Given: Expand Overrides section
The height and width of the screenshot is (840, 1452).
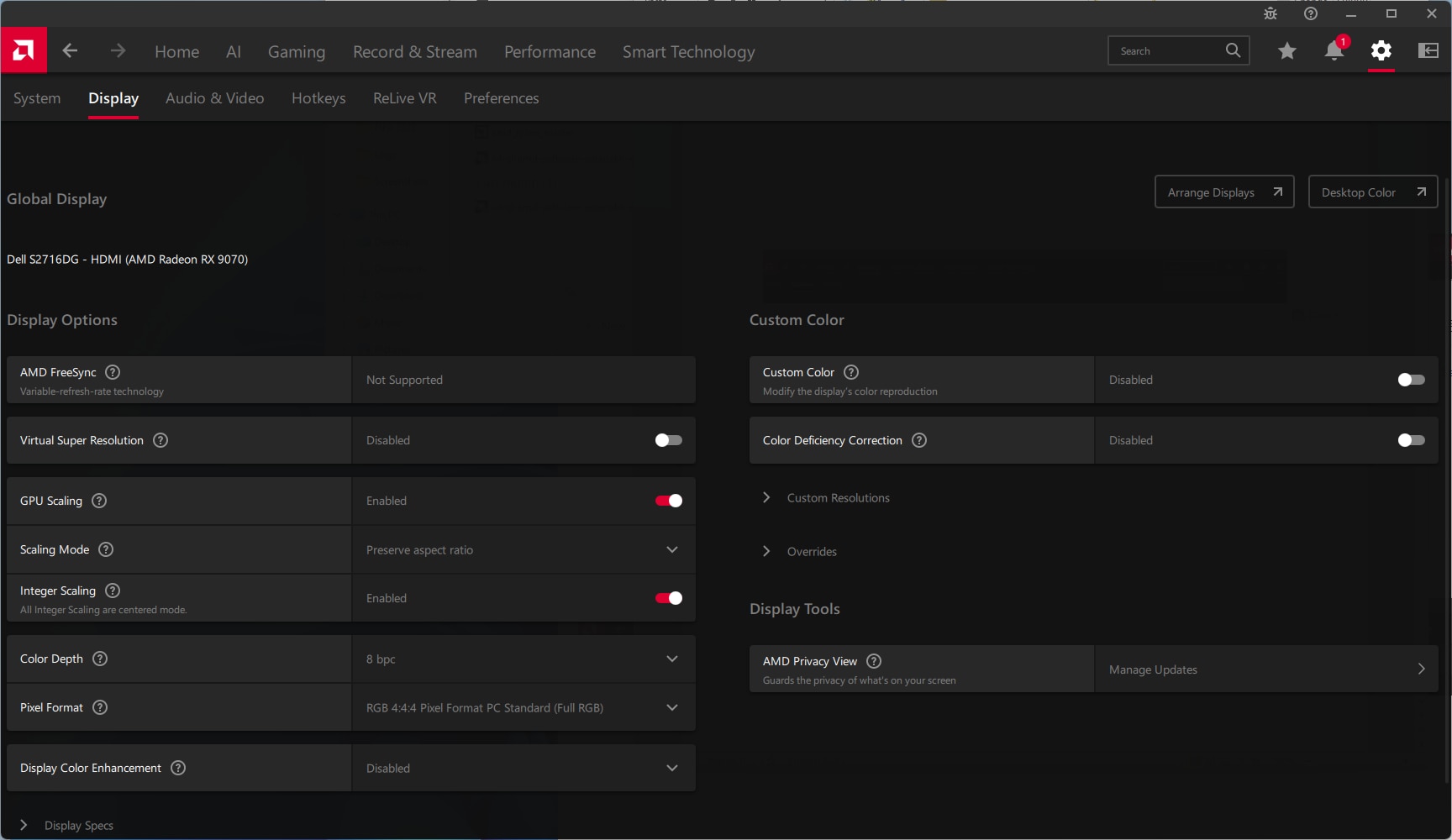Looking at the screenshot, I should (x=800, y=552).
